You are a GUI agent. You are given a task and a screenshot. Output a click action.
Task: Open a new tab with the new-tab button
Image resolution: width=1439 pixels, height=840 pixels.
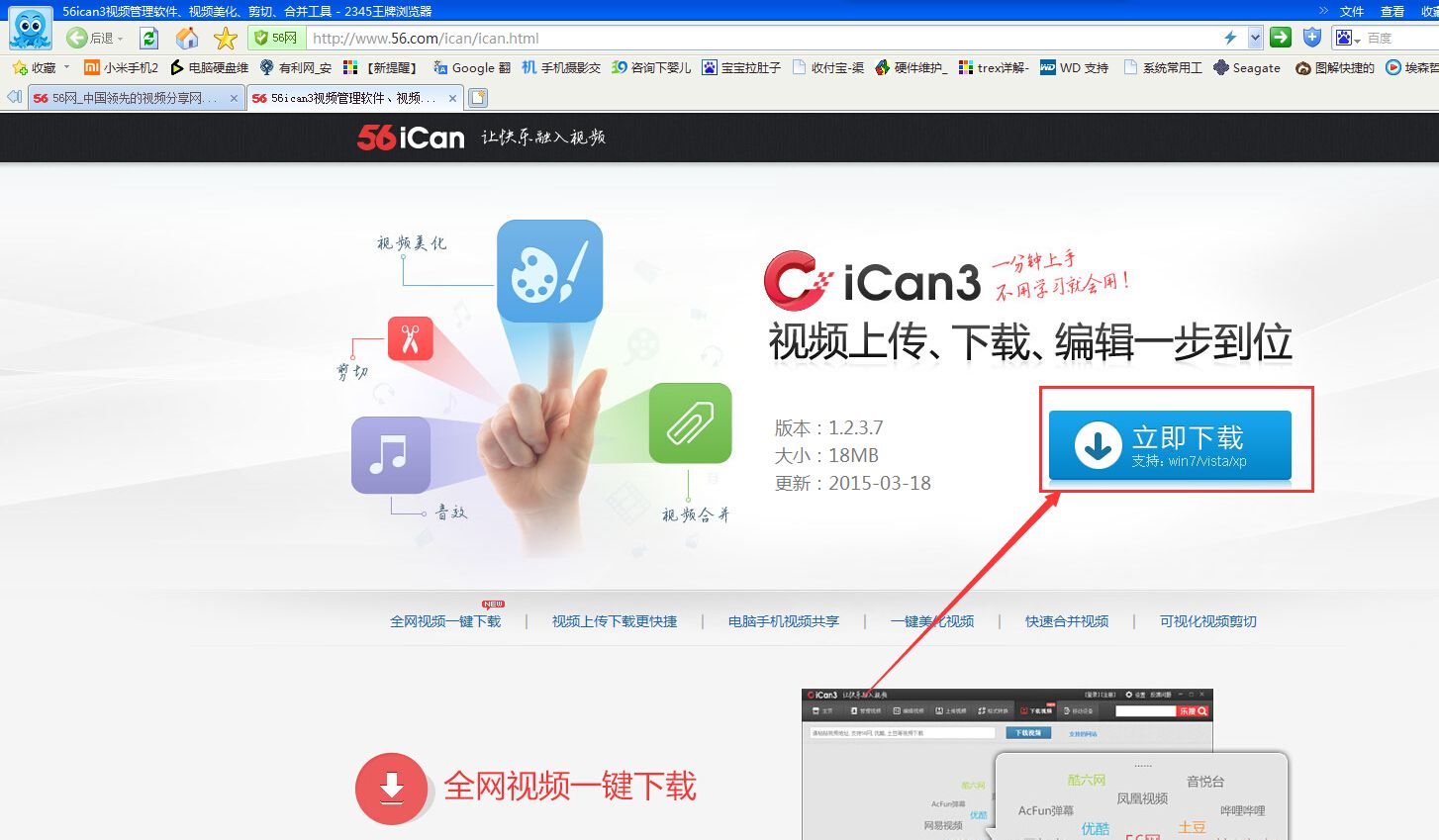(x=478, y=97)
